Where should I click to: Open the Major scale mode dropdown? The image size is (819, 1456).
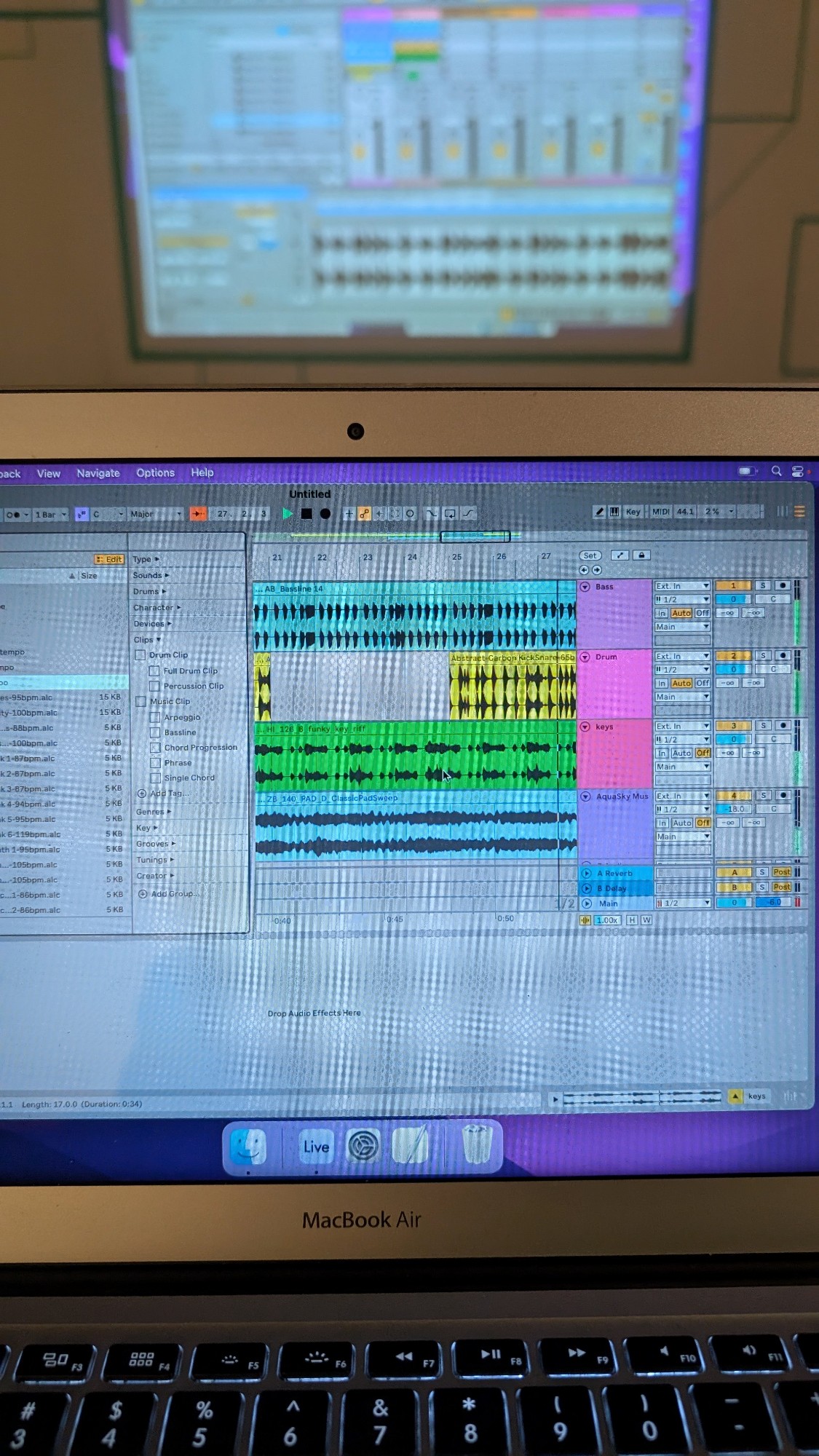156,514
